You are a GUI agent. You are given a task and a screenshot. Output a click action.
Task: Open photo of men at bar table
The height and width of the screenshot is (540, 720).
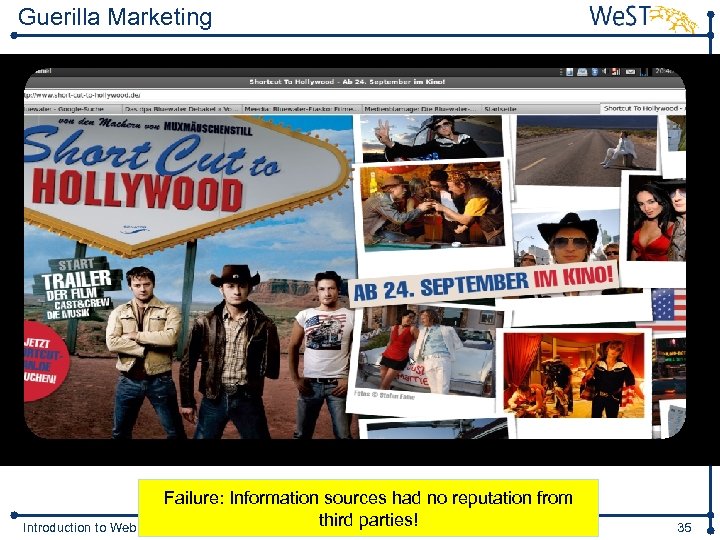433,206
